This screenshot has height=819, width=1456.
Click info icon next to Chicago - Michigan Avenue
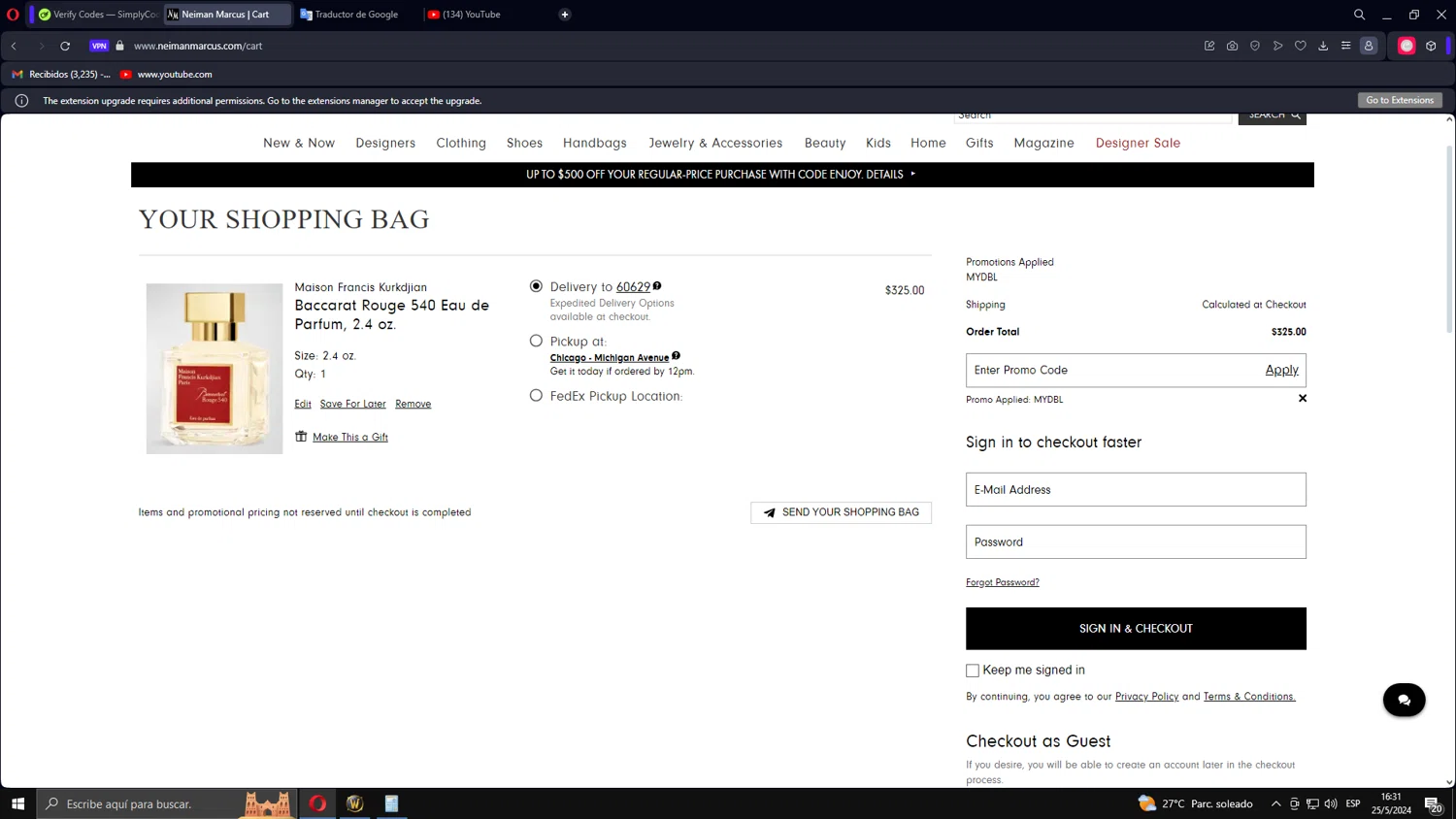click(676, 355)
